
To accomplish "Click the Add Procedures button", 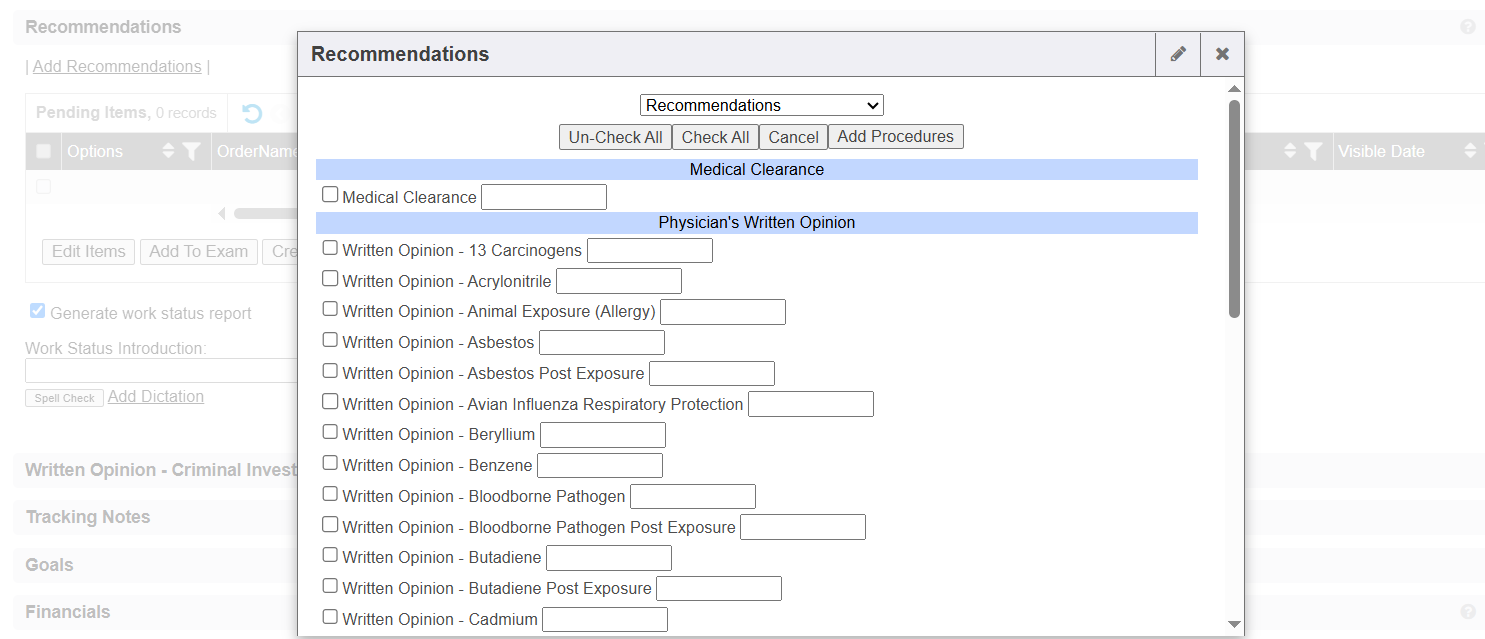I will click(895, 137).
